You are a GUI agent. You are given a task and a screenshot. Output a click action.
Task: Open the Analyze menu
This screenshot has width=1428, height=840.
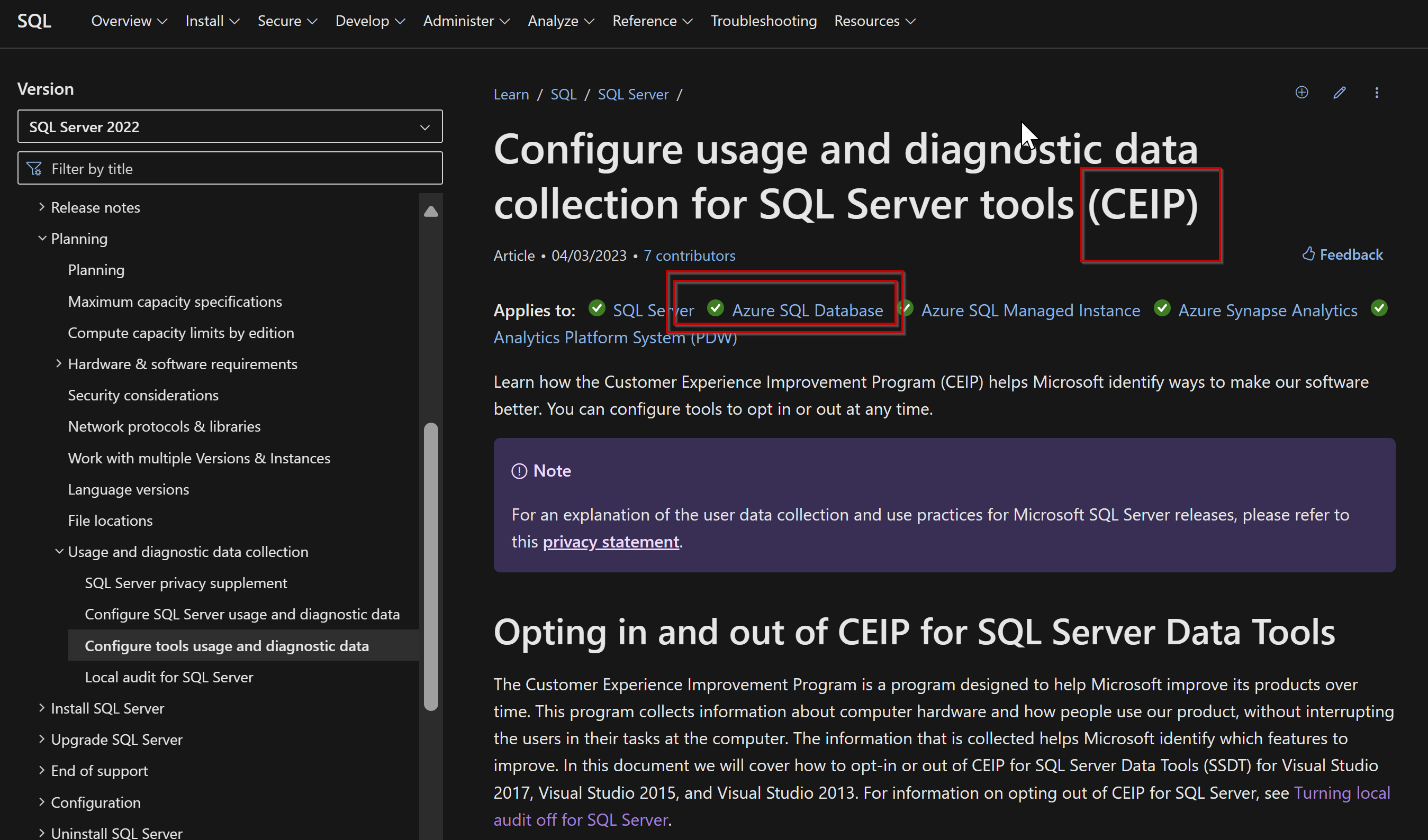[561, 21]
